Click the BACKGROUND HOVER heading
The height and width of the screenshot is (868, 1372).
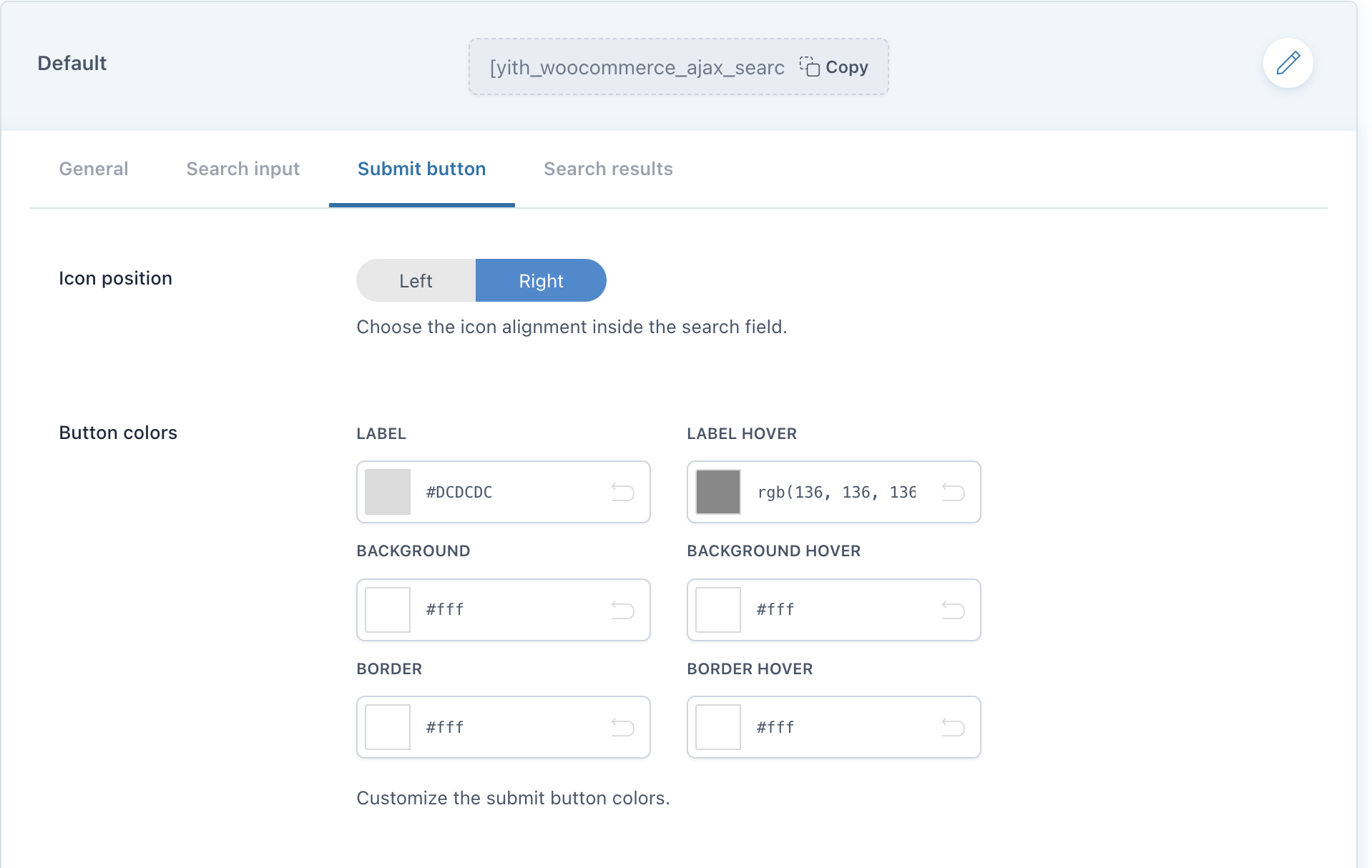pos(773,551)
